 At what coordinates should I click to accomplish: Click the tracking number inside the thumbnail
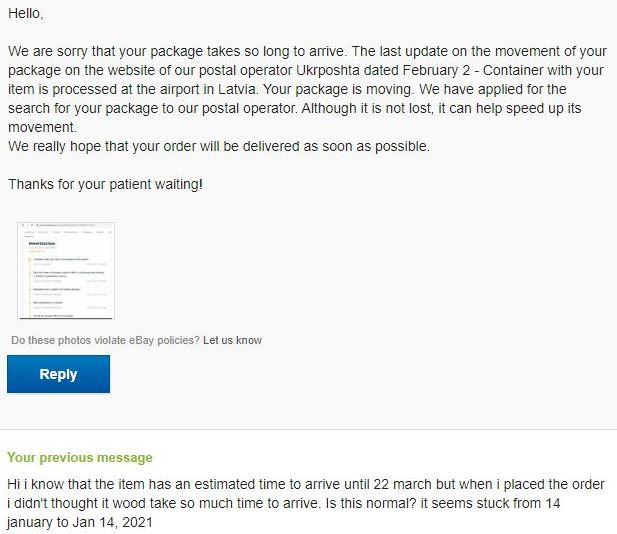[42, 244]
